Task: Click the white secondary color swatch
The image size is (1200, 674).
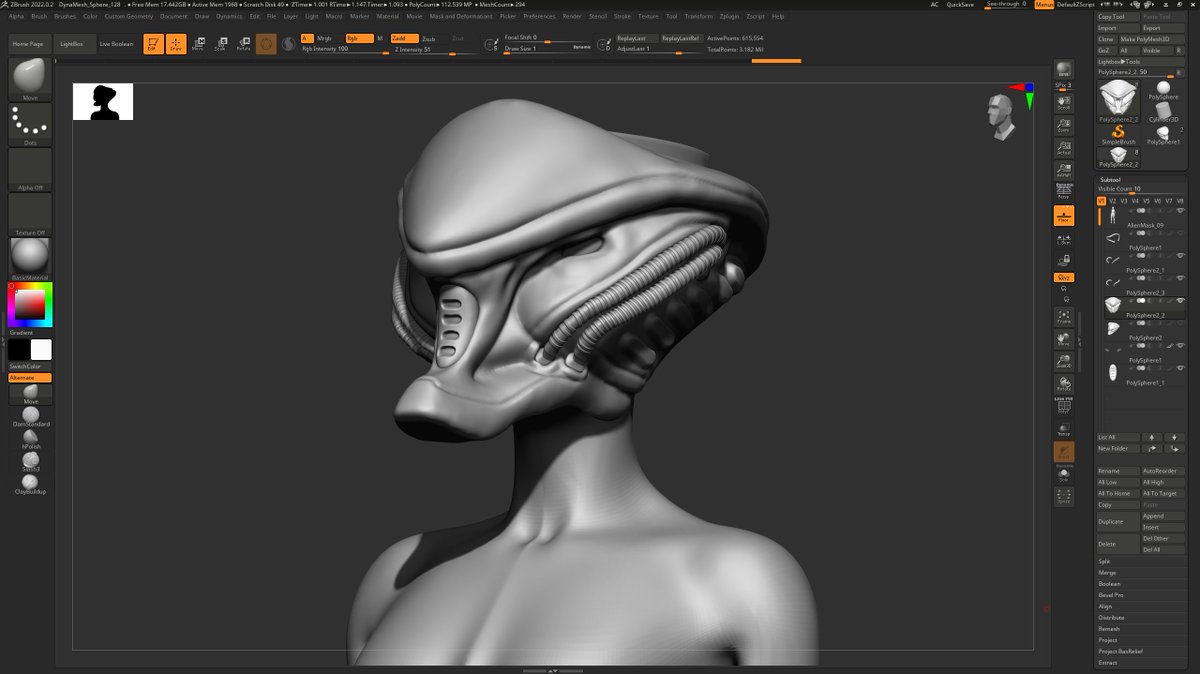Action: click(x=41, y=350)
